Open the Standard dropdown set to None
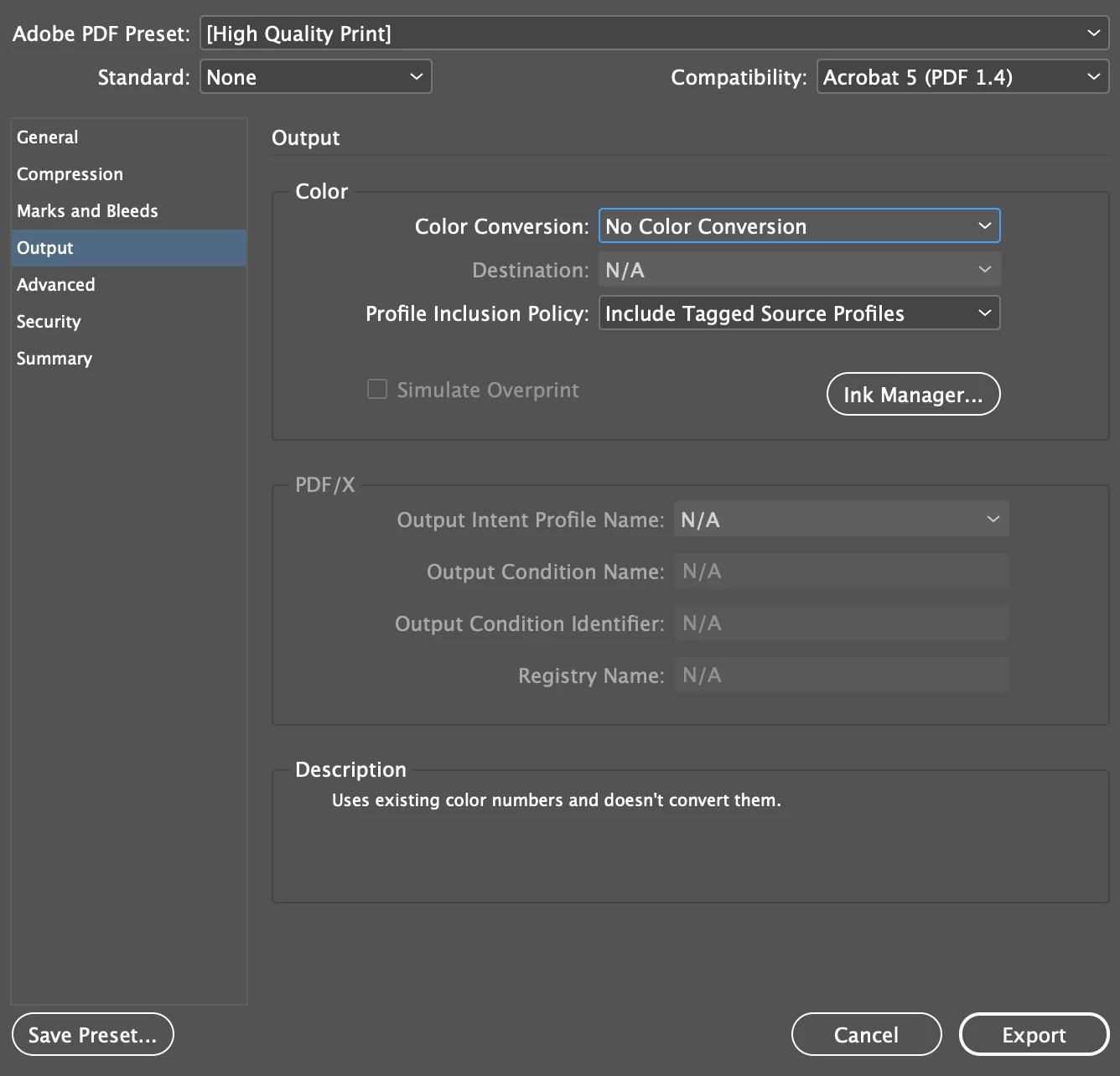The width and height of the screenshot is (1120, 1076). click(x=315, y=77)
